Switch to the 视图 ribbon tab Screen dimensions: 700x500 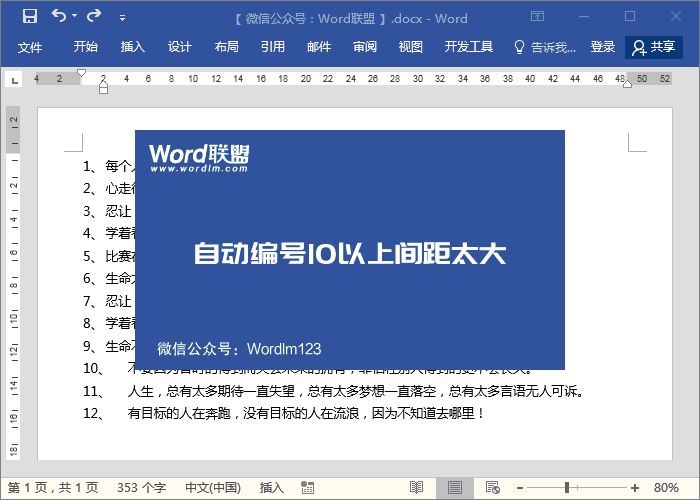click(x=411, y=47)
